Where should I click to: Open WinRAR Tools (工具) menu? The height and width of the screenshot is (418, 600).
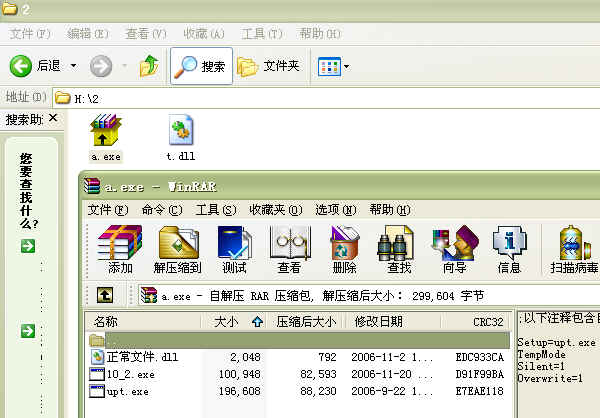(216, 210)
